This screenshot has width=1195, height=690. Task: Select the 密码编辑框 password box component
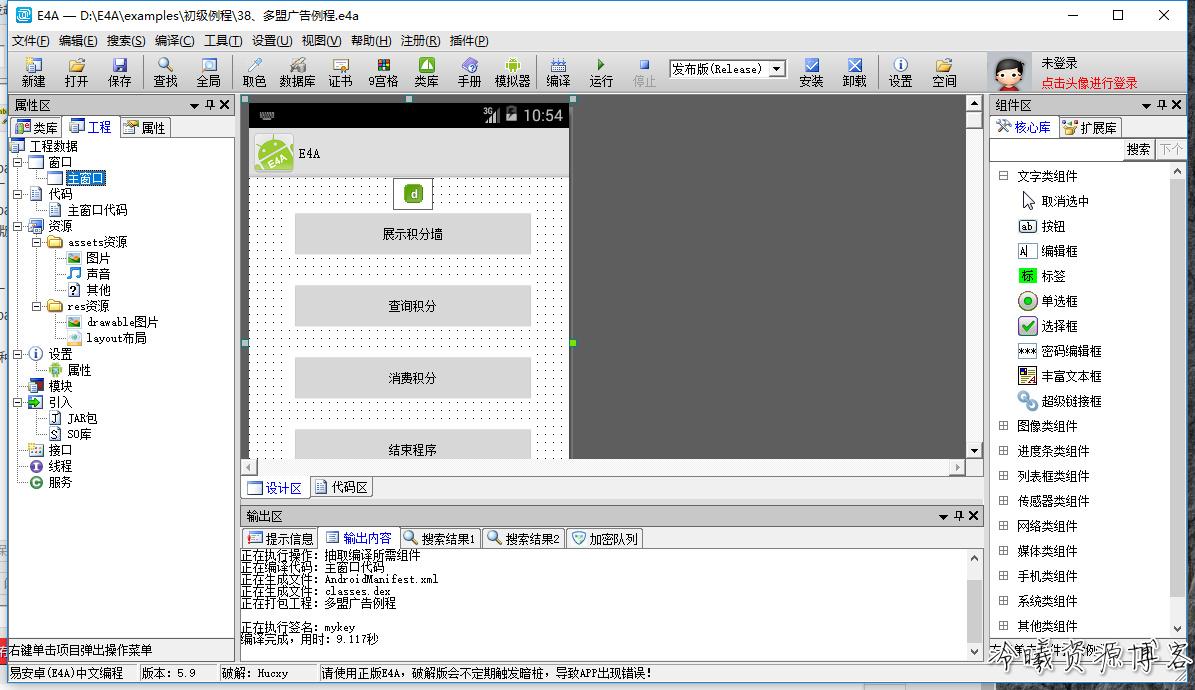tap(1060, 351)
